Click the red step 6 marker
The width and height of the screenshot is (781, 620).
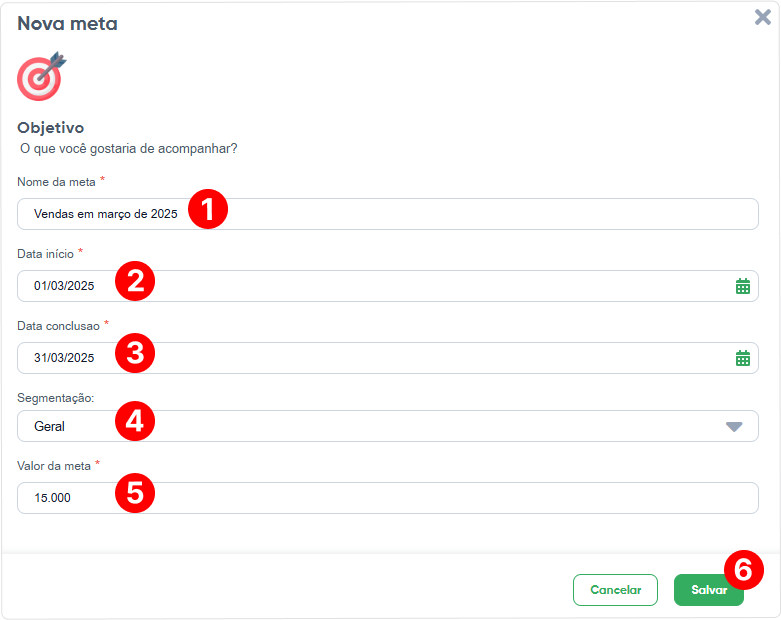click(x=744, y=570)
